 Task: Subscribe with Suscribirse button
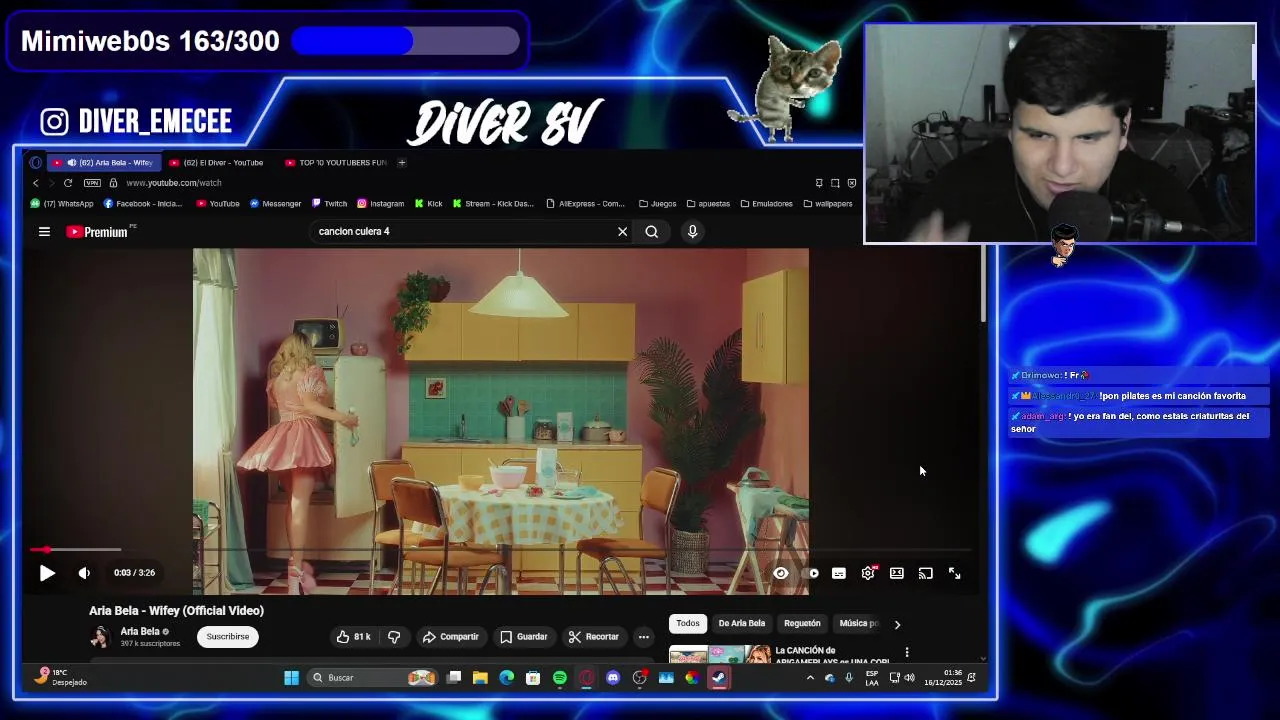pyautogui.click(x=228, y=636)
